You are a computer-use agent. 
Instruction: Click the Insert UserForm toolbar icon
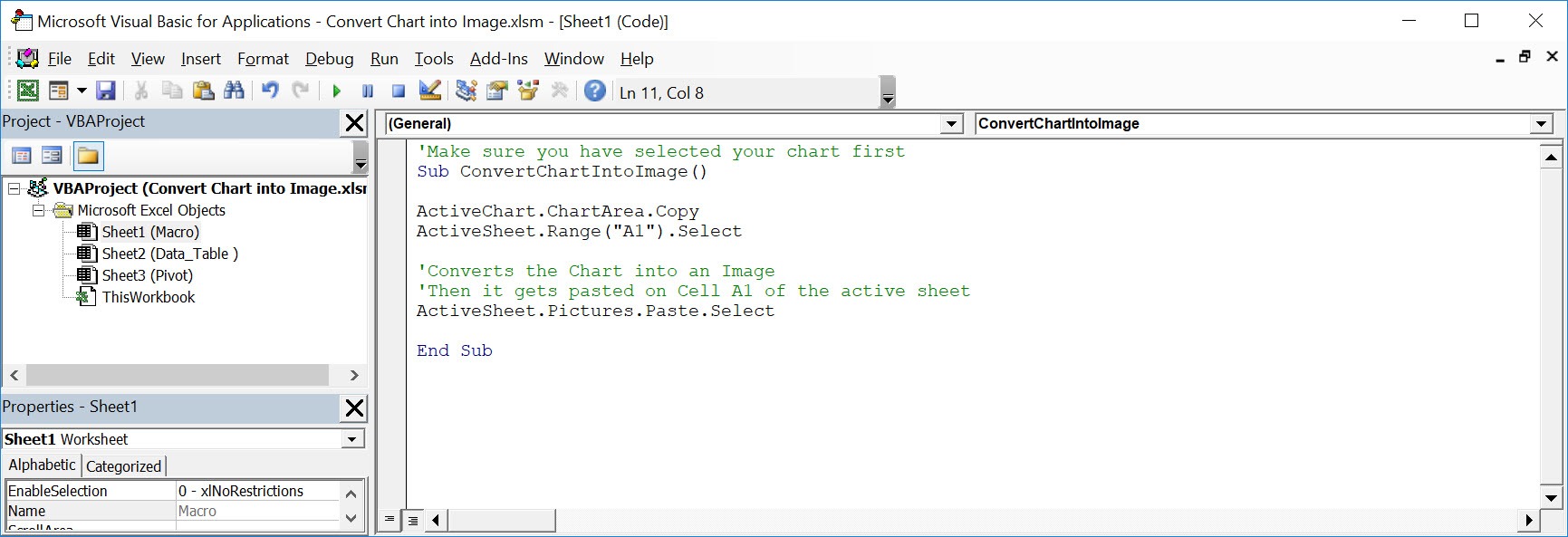[58, 91]
